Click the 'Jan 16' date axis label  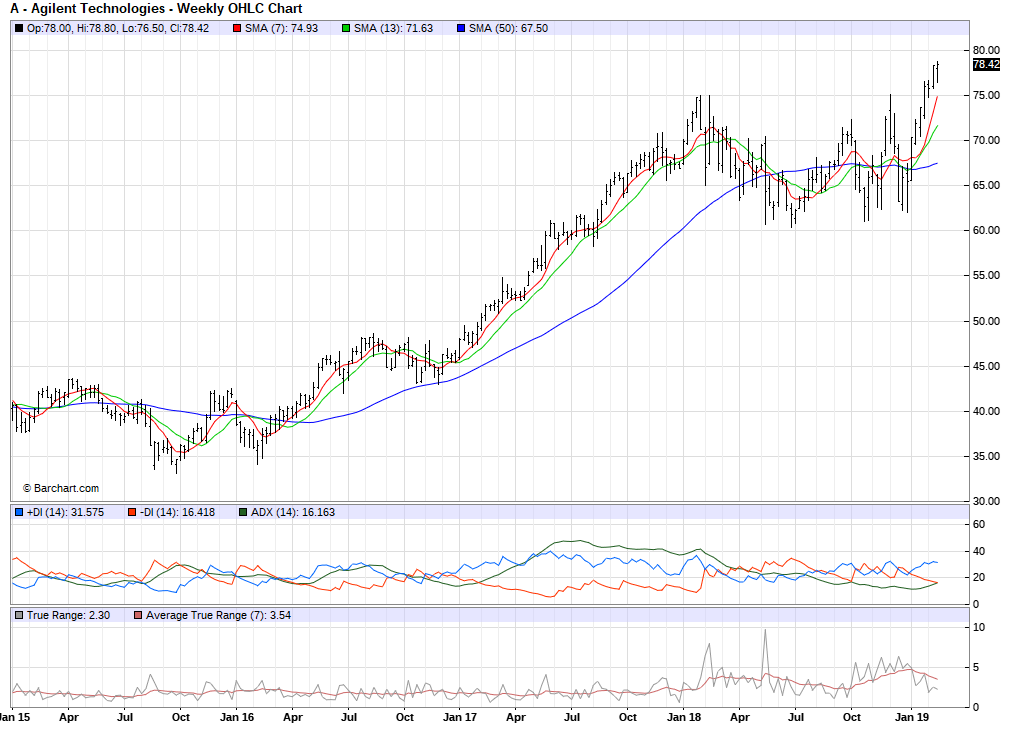(x=237, y=717)
